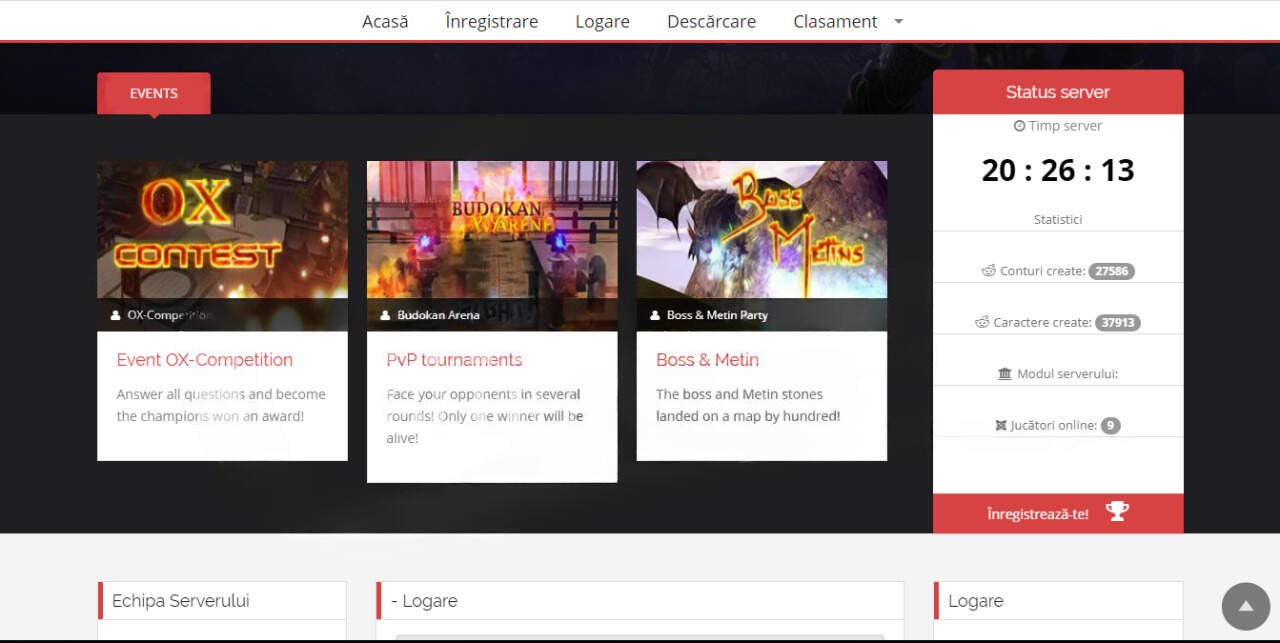The height and width of the screenshot is (643, 1280).
Task: Select Acasă in the navigation bar
Action: [x=385, y=20]
